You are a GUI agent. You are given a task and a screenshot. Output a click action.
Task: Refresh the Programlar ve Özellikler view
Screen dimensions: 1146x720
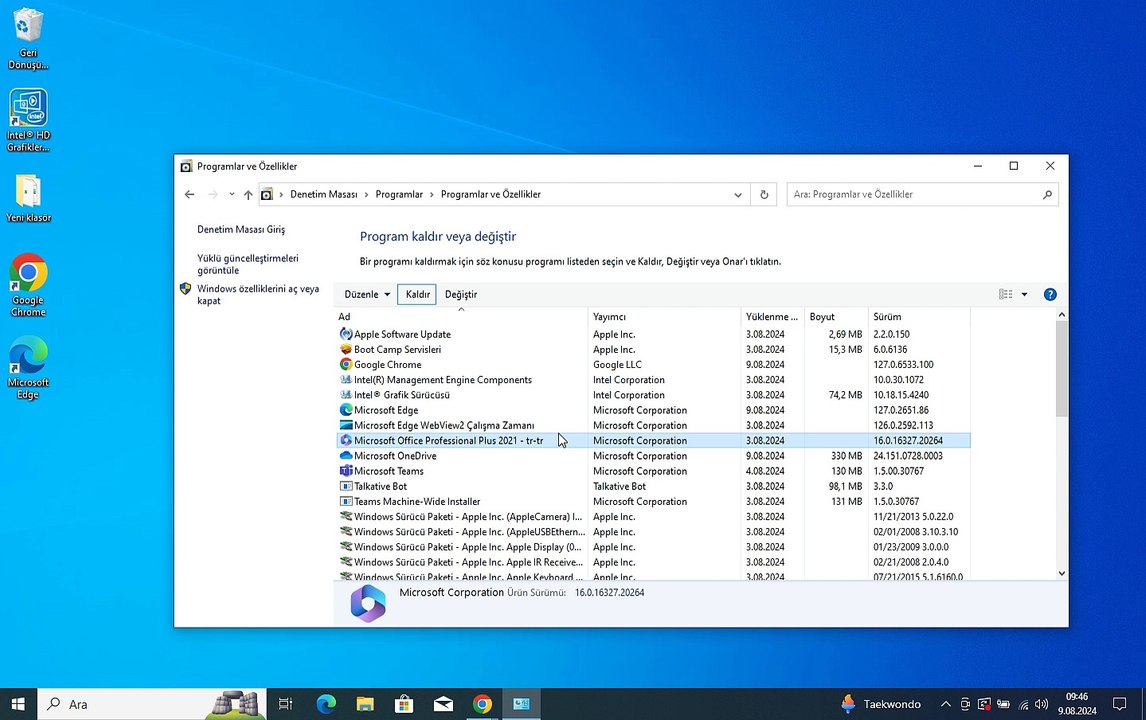(764, 194)
